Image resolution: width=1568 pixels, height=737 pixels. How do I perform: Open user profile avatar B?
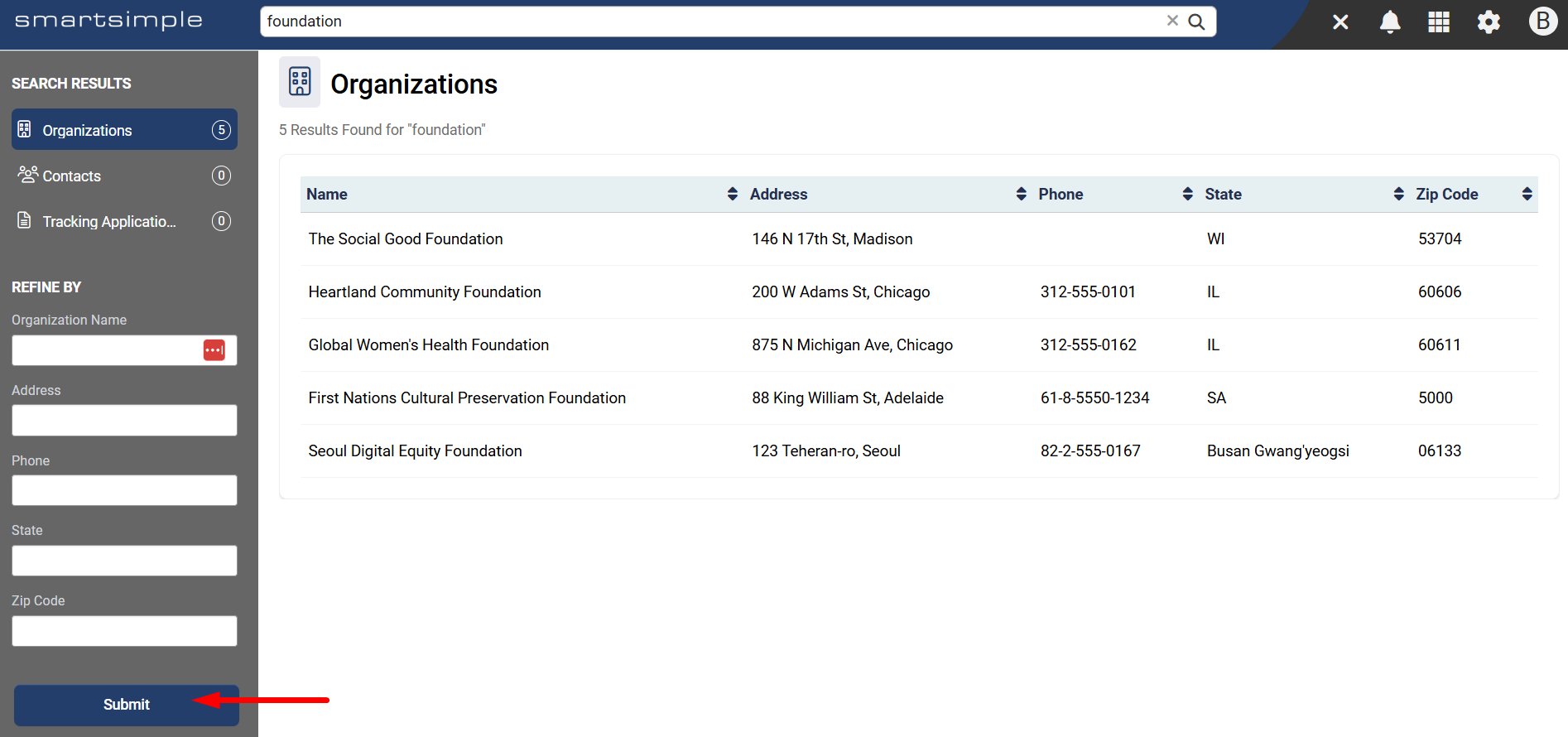click(1542, 21)
